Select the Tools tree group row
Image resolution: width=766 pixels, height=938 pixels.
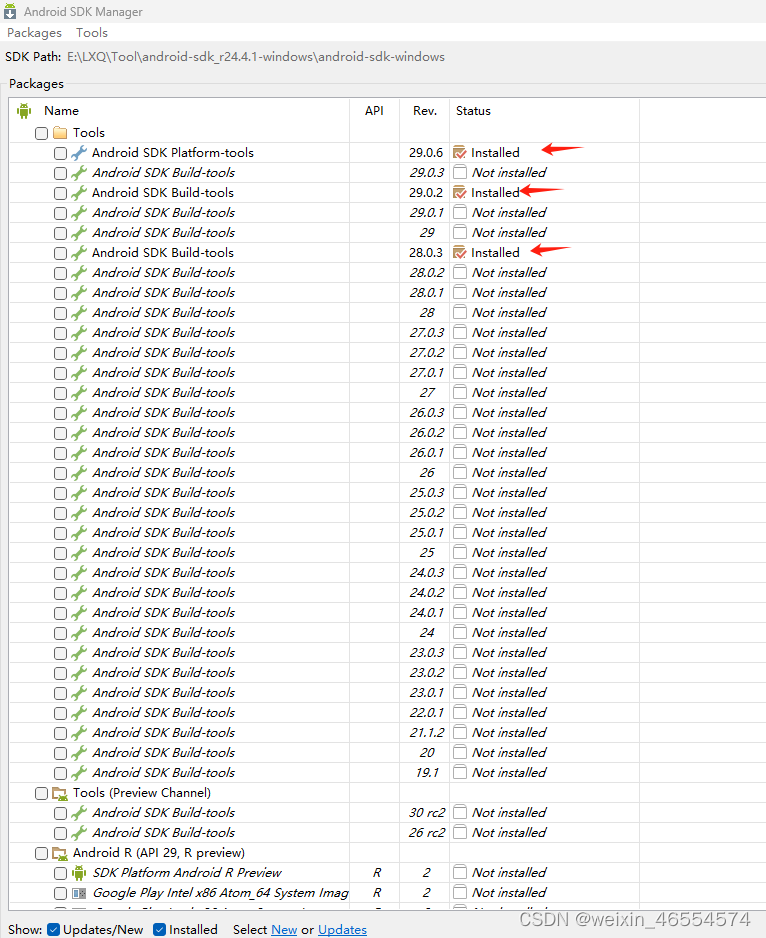pyautogui.click(x=89, y=132)
